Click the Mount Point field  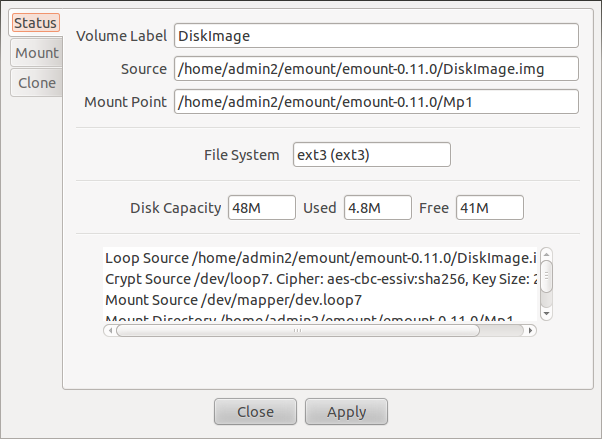point(376,102)
